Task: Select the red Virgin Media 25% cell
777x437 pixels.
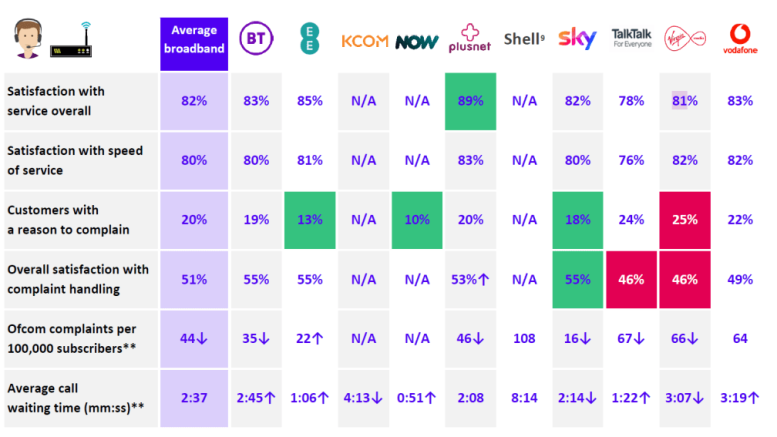Action: [x=684, y=220]
